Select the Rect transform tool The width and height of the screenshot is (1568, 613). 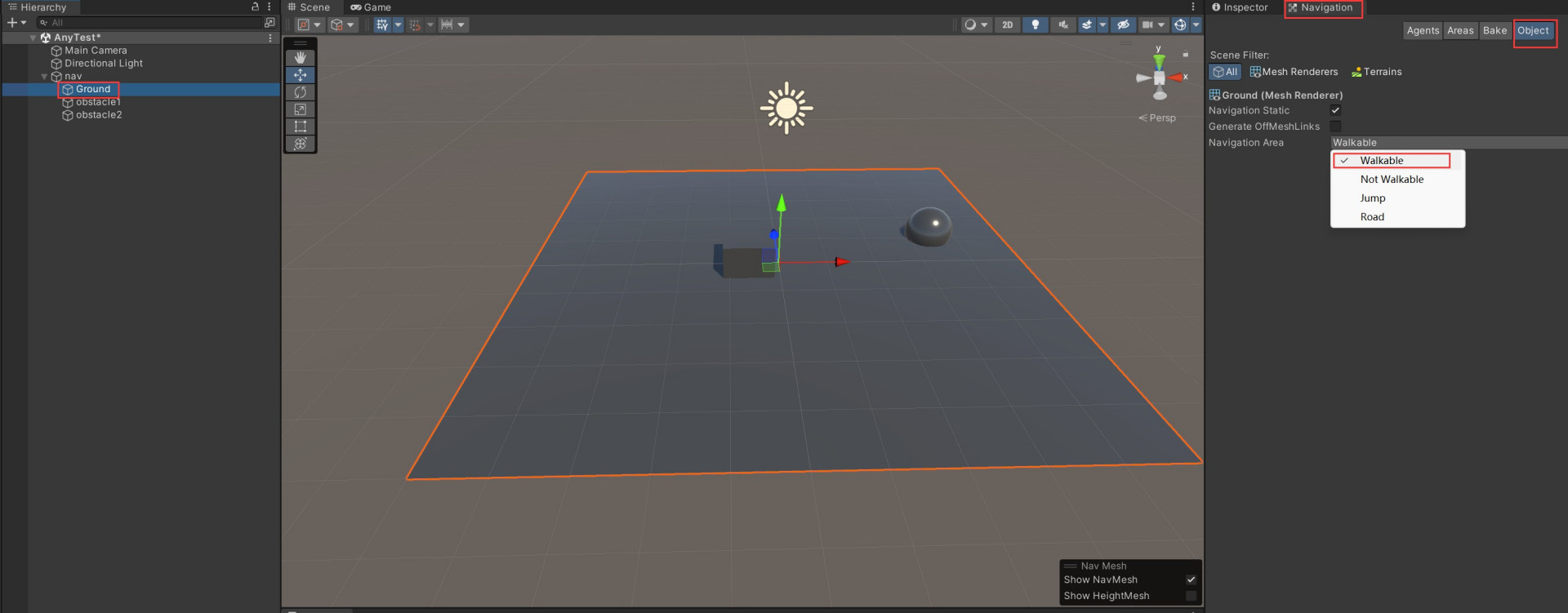coord(300,127)
